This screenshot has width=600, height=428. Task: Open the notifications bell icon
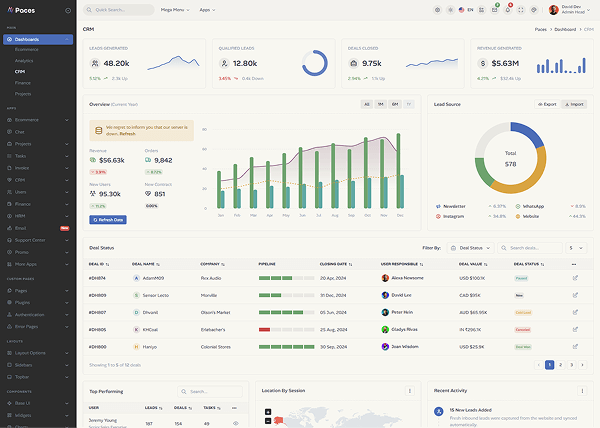[x=508, y=9]
